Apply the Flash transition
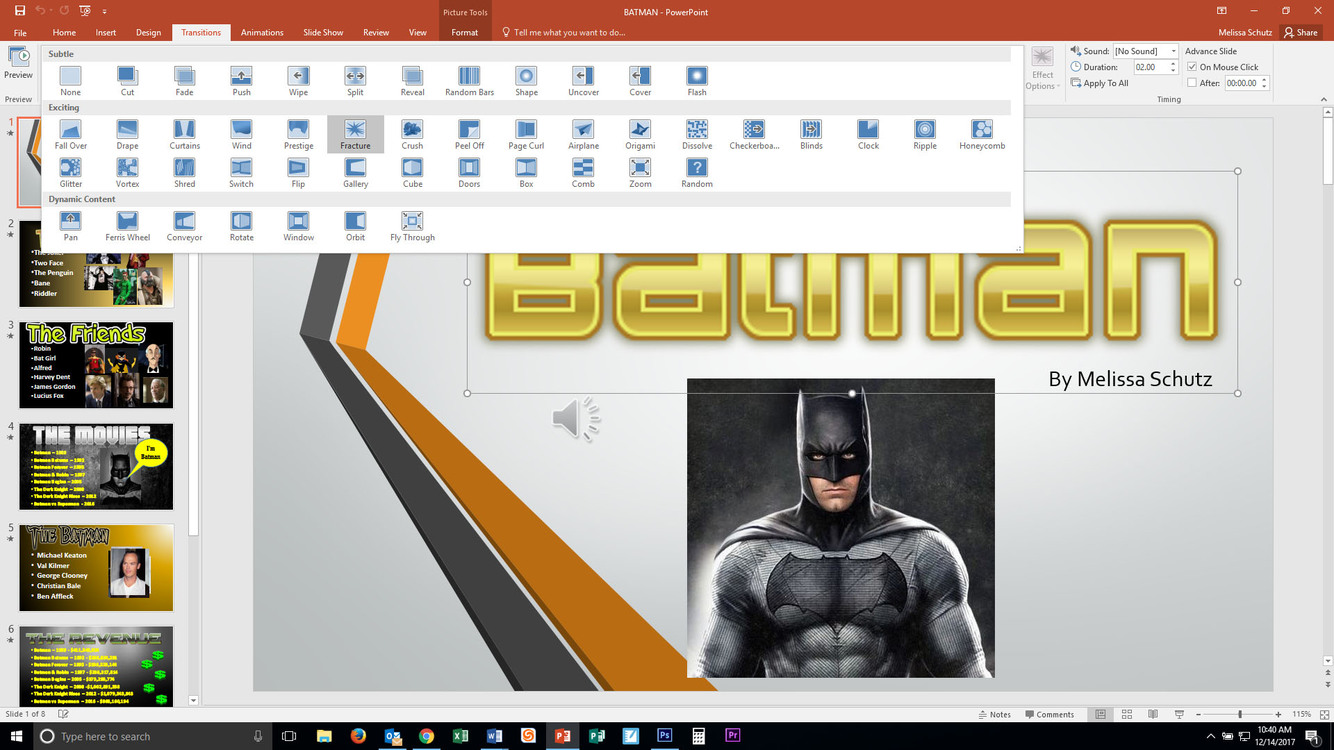 point(697,81)
